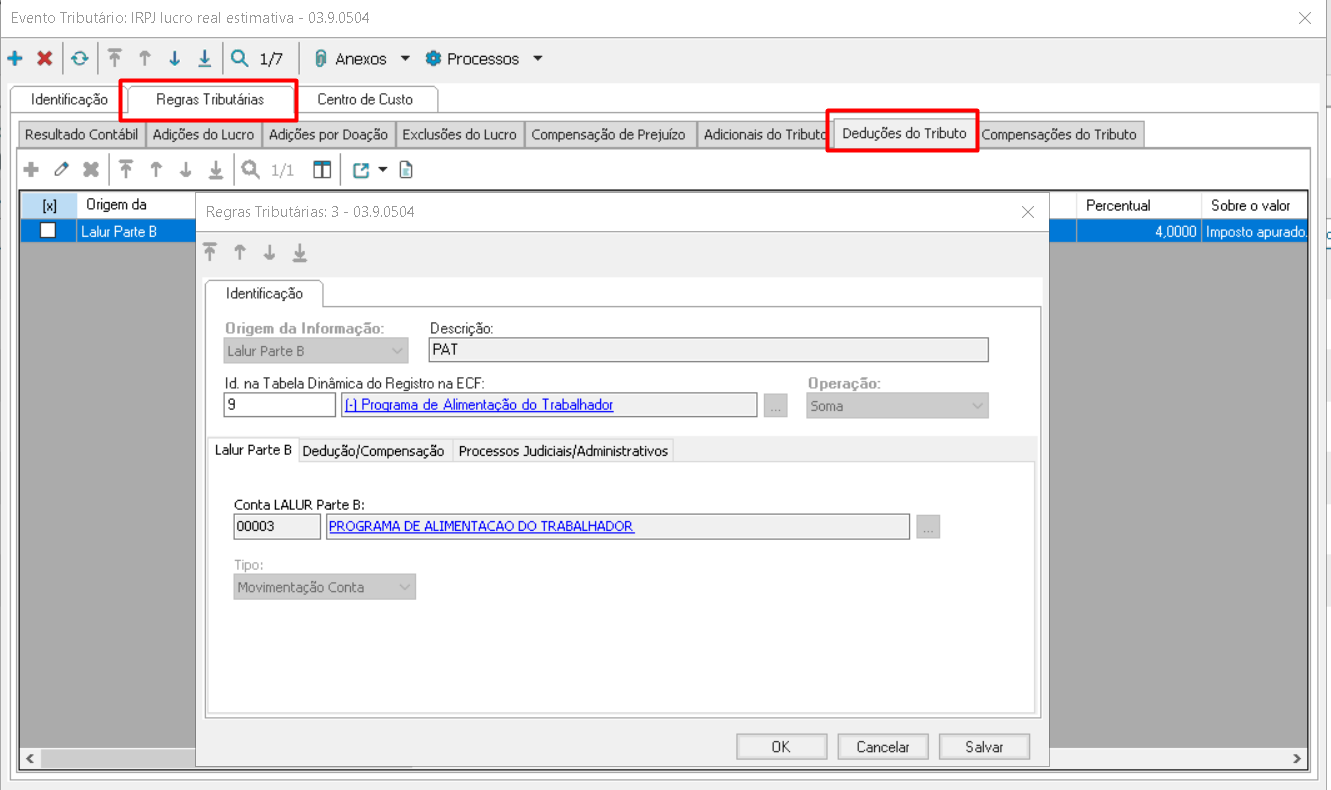Open the Adições do Lucro sub-tab
1331x790 pixels.
(x=204, y=134)
